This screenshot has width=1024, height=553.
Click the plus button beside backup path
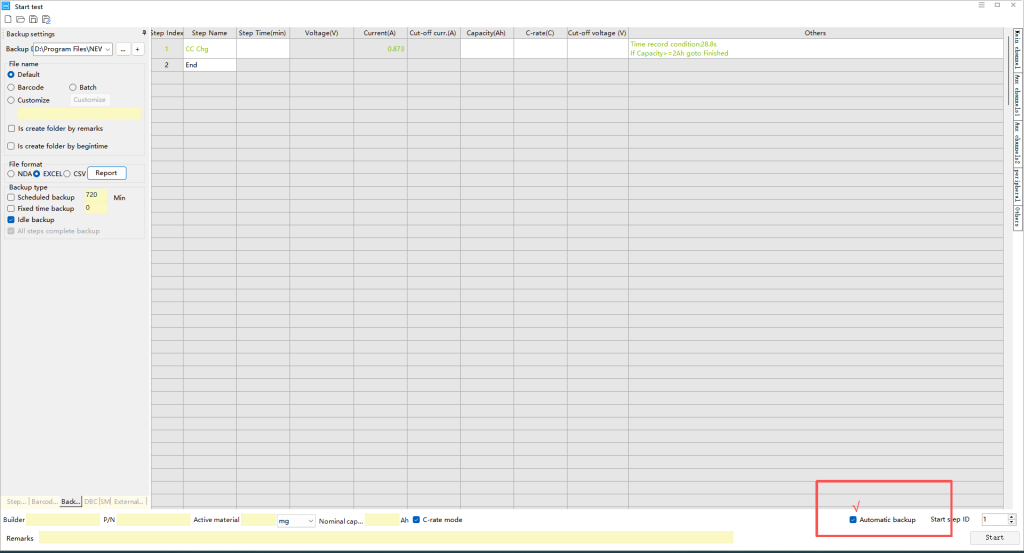point(138,48)
